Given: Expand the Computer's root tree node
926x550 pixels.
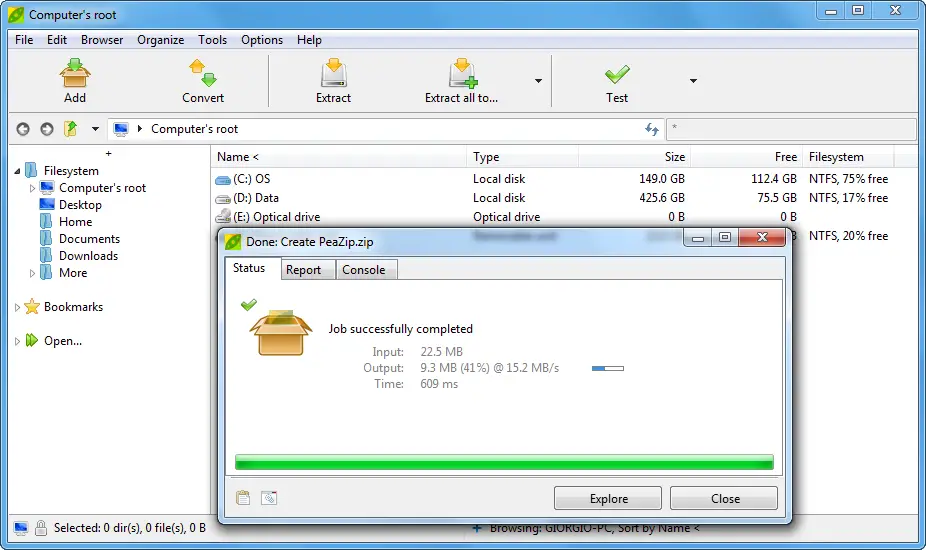Looking at the screenshot, I should pyautogui.click(x=32, y=188).
